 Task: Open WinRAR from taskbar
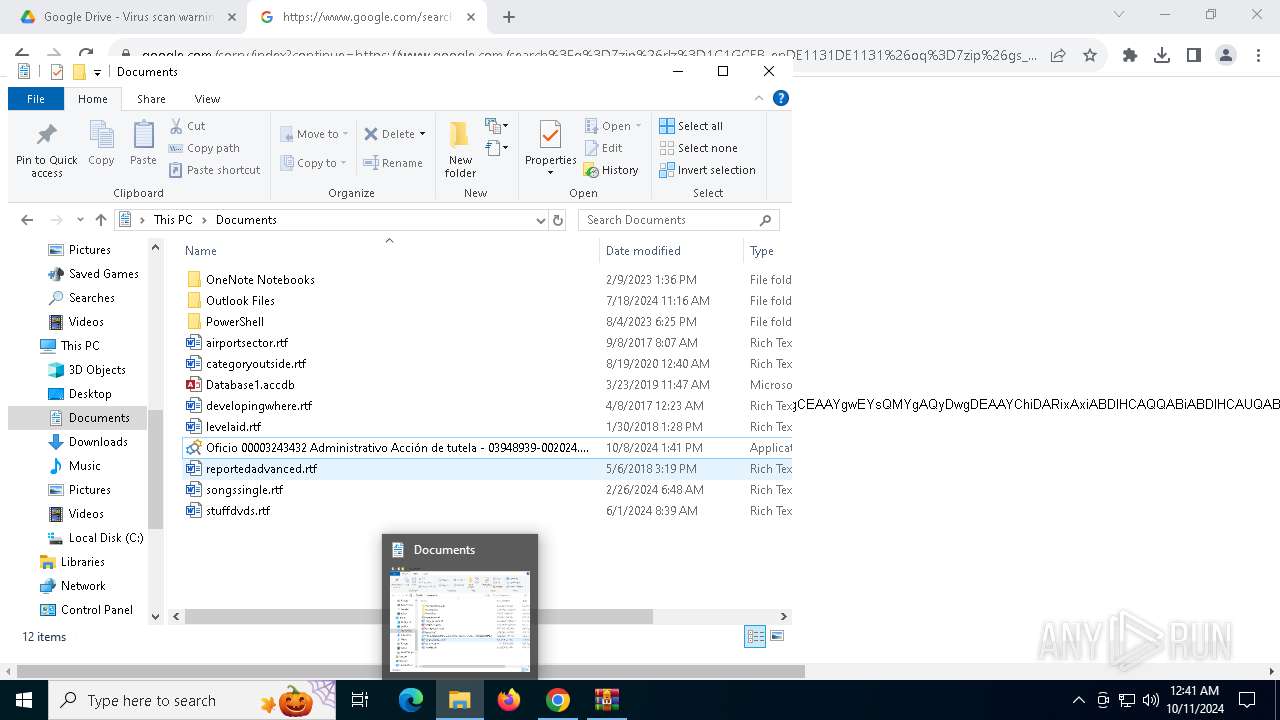(607, 700)
